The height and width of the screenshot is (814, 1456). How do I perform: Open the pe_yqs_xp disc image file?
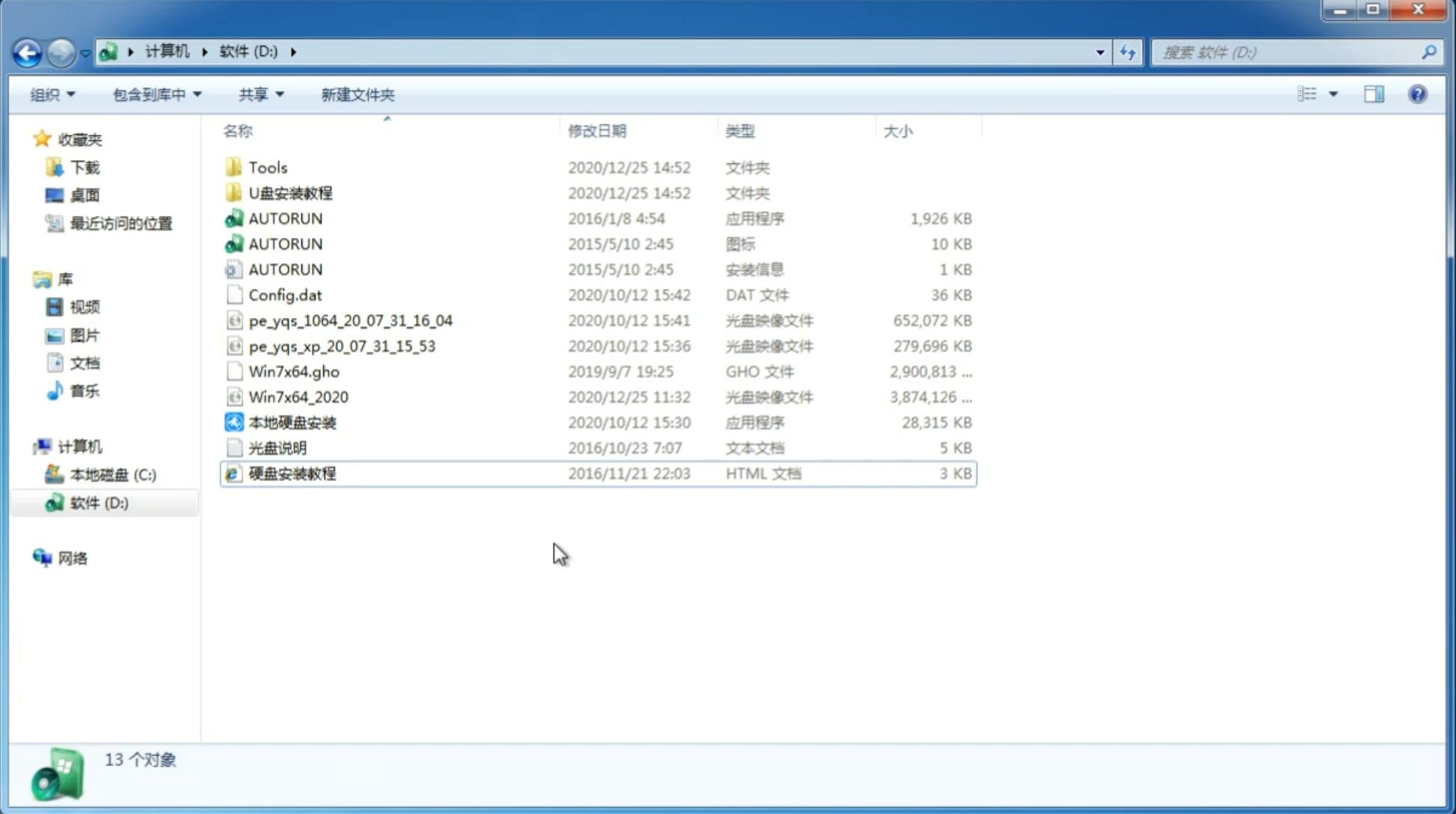[342, 346]
